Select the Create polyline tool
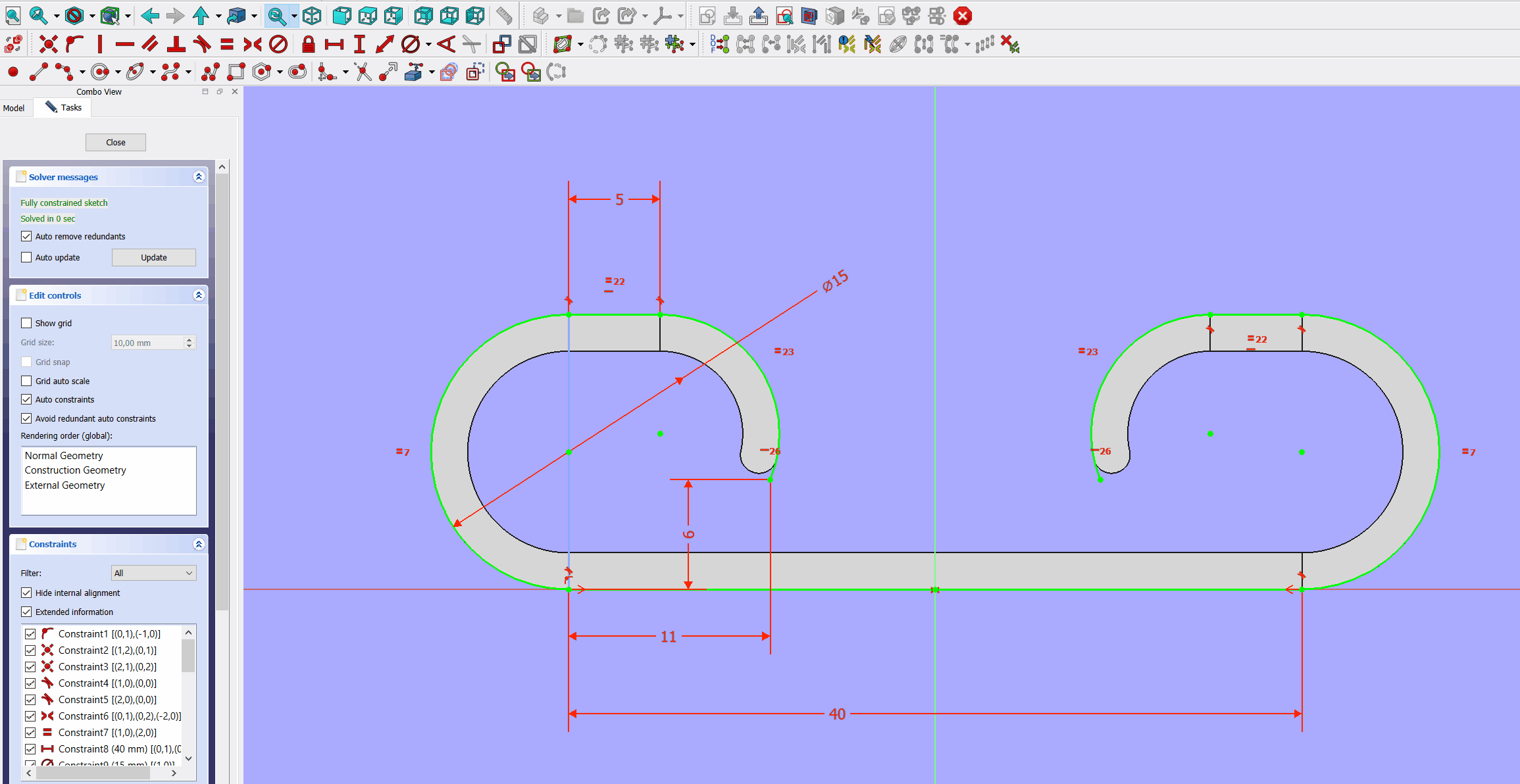Image resolution: width=1520 pixels, height=784 pixels. 209,72
